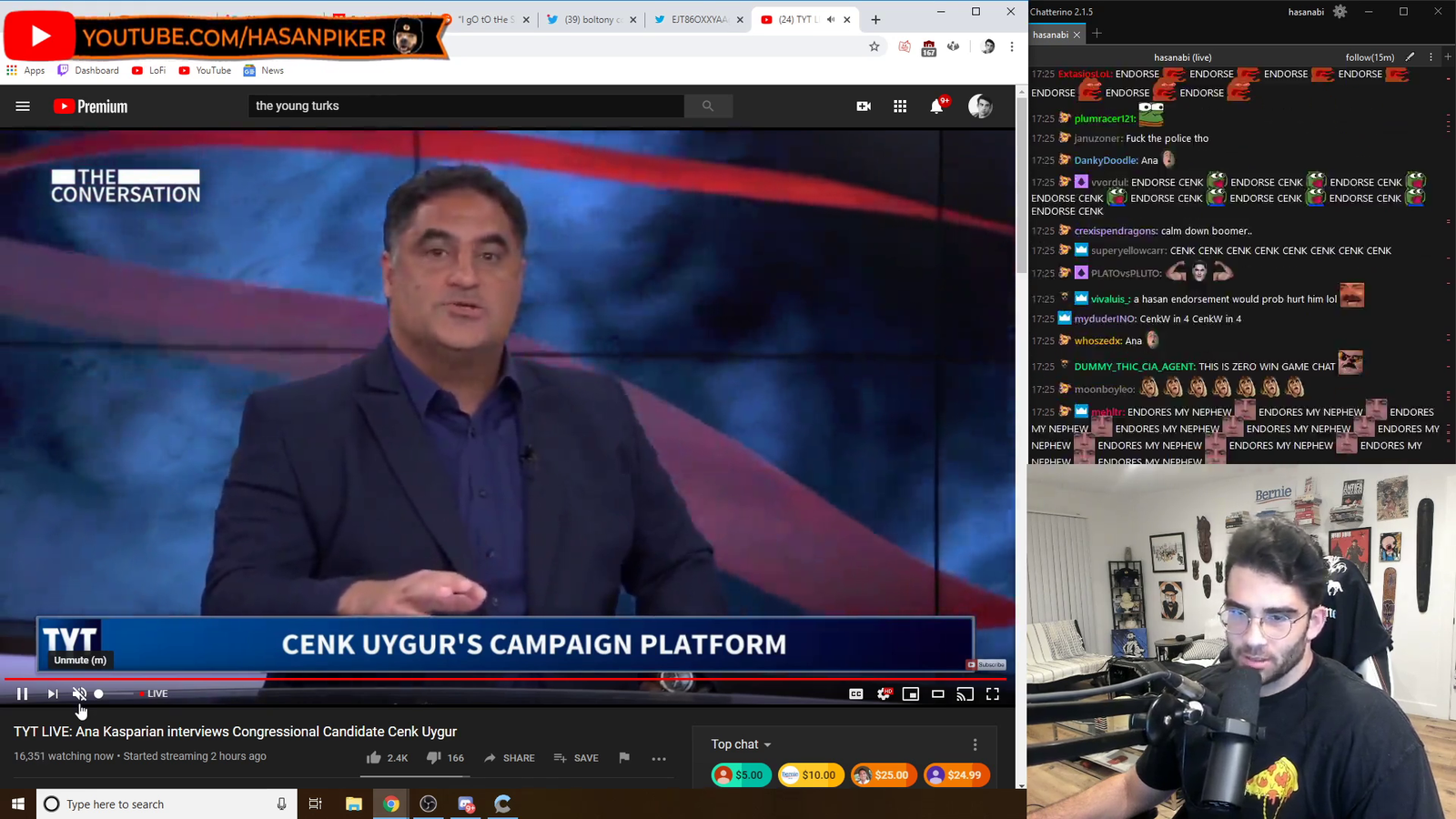Open the YouTube account avatar menu
The image size is (1456, 819).
980,106
